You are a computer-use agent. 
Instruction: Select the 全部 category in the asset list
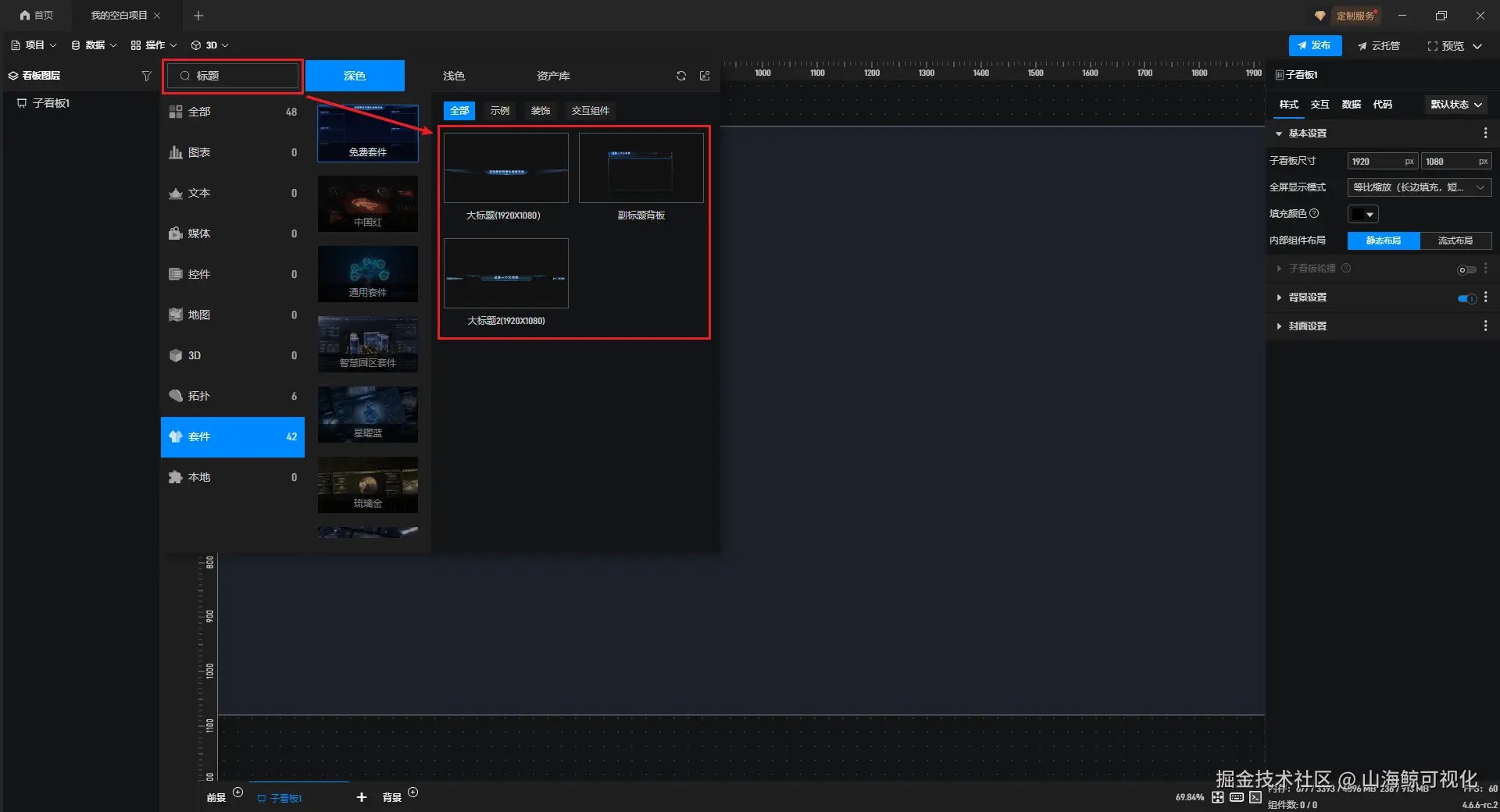point(233,112)
